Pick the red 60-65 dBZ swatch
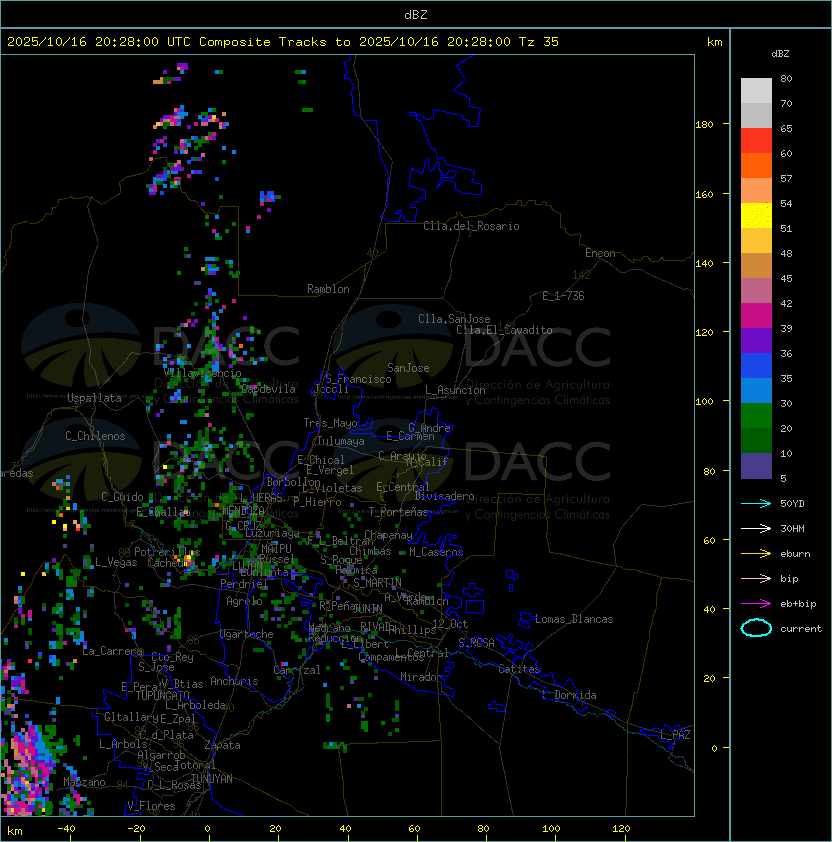 756,141
